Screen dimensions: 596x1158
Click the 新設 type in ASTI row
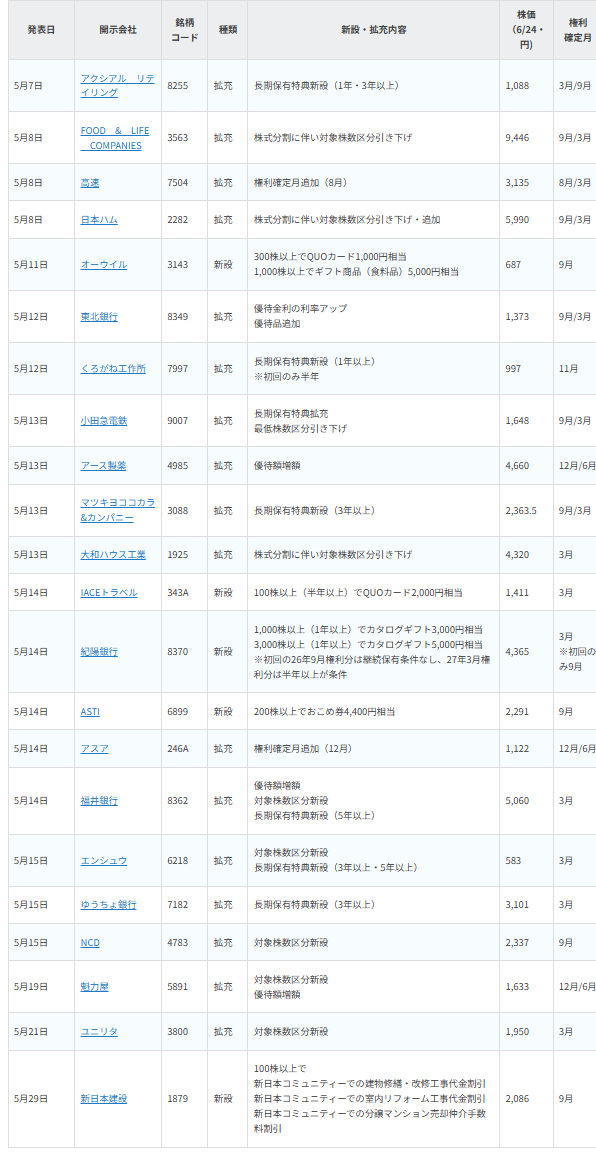pos(223,712)
